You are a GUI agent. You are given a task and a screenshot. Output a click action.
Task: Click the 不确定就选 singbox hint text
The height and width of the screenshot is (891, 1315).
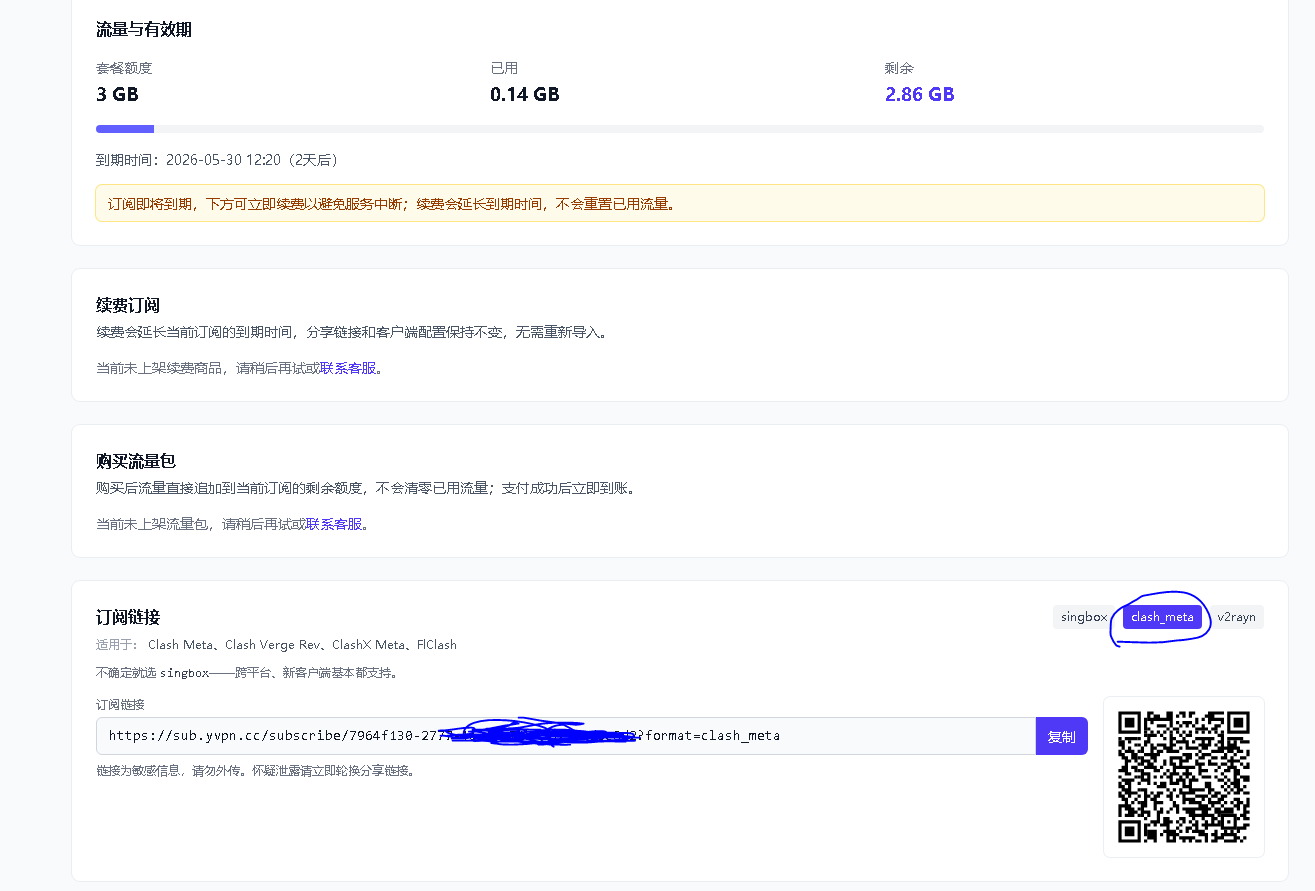tap(247, 673)
